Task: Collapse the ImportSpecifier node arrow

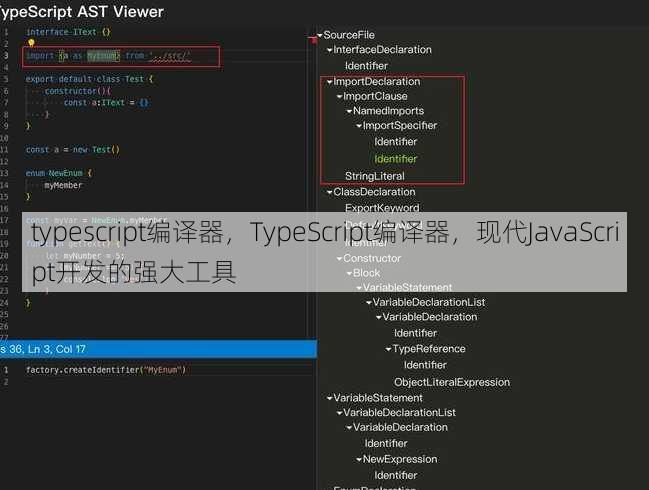Action: [359, 126]
